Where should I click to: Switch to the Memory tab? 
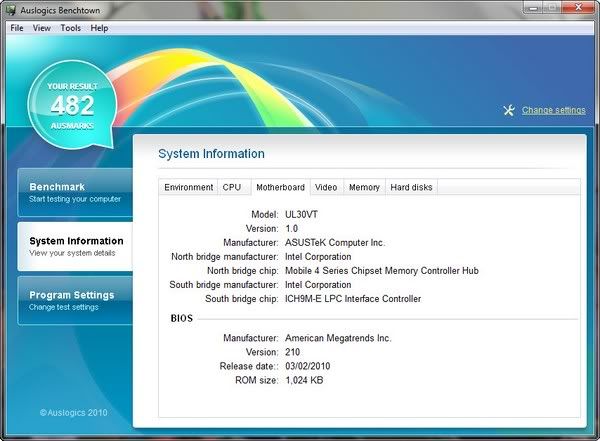(x=364, y=187)
